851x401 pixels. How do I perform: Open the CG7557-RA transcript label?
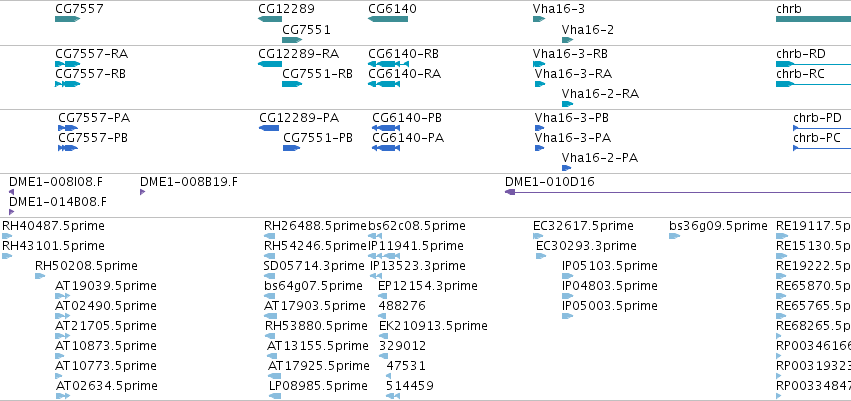coord(92,54)
